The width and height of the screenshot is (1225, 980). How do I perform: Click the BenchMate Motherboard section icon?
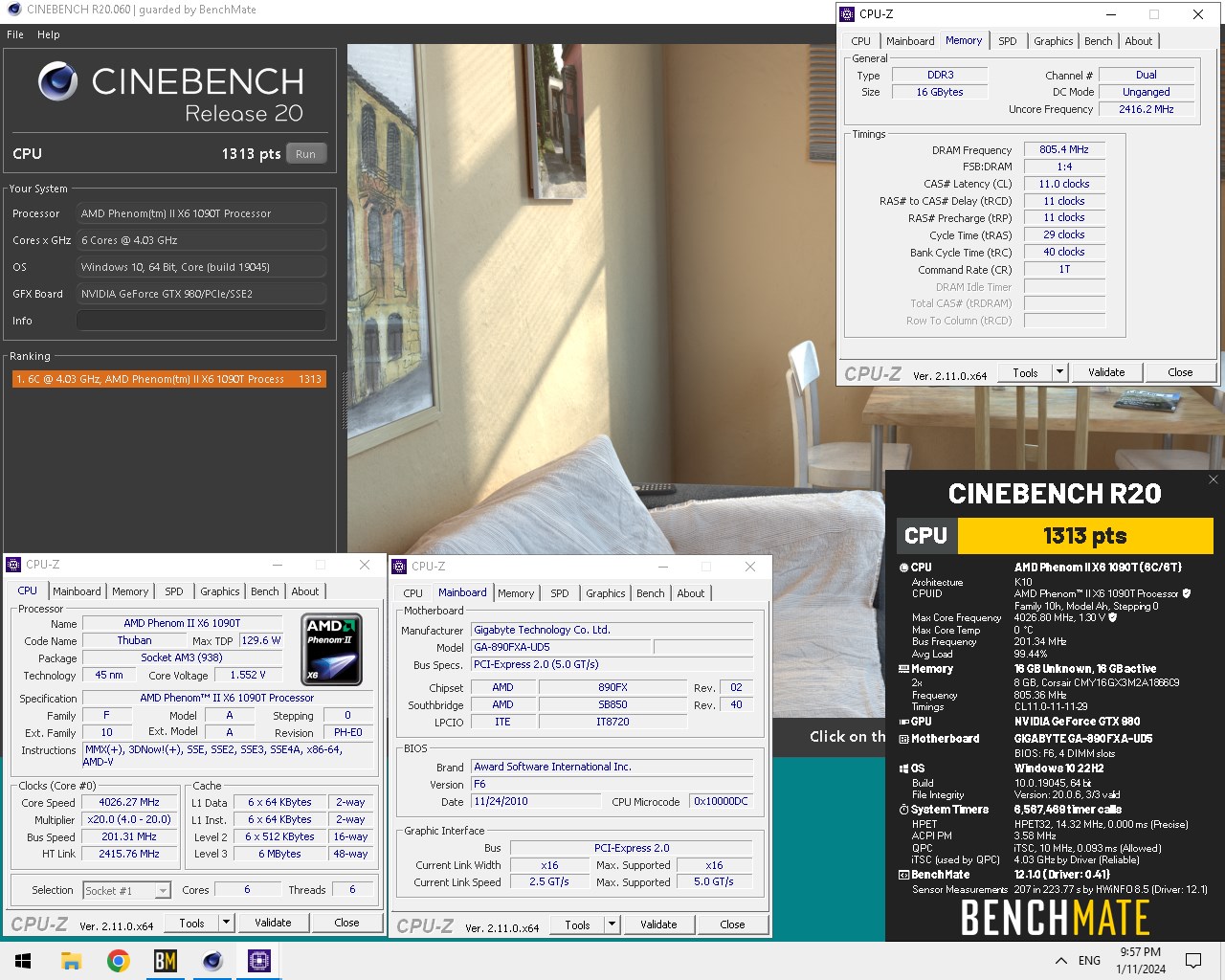click(x=904, y=739)
